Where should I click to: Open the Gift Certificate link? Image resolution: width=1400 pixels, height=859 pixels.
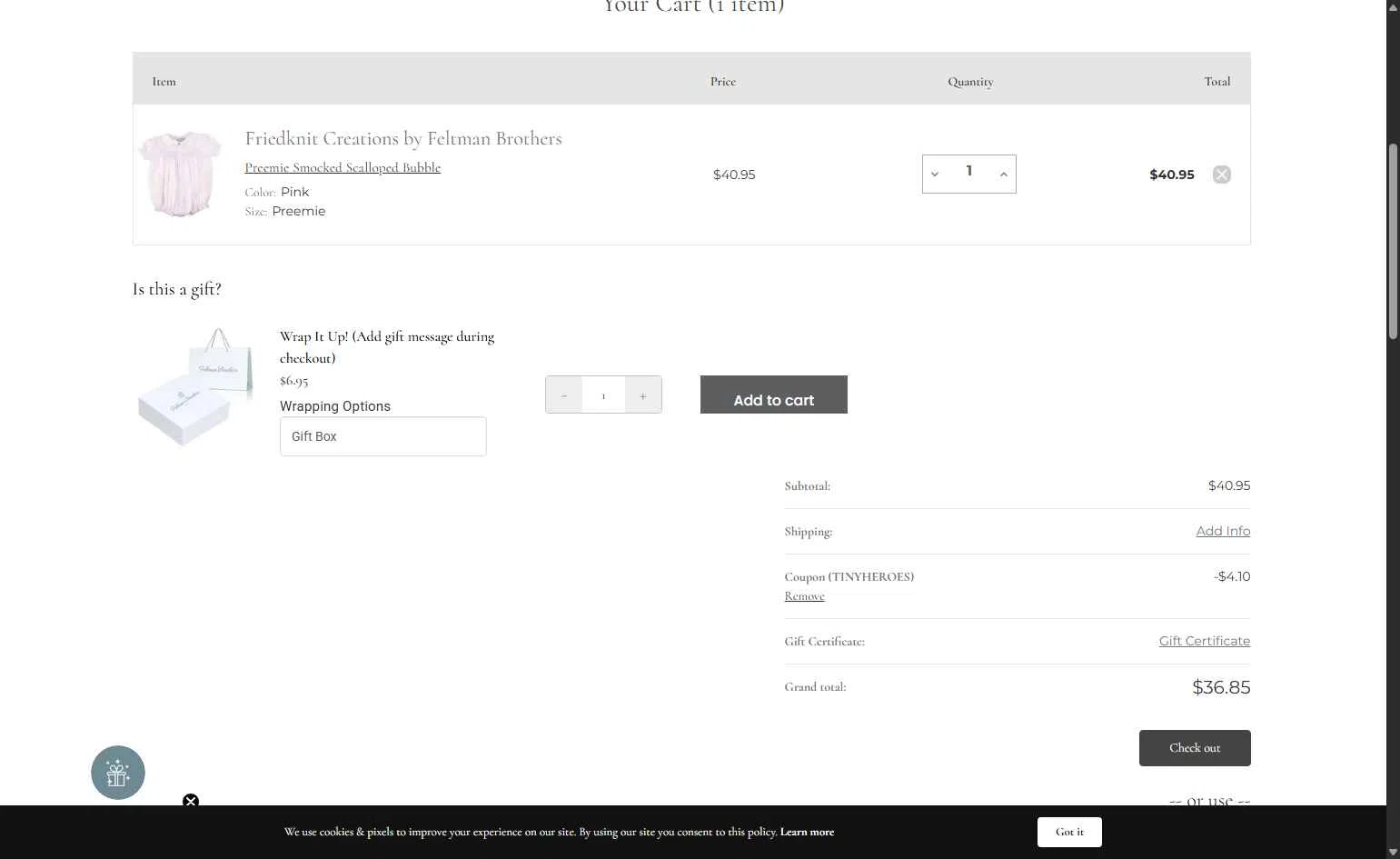pos(1205,641)
